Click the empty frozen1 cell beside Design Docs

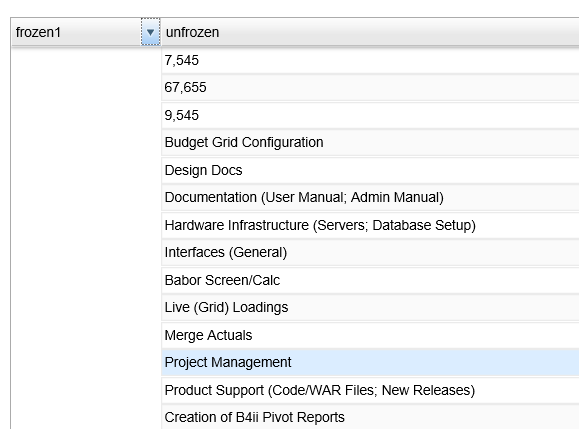coord(86,171)
